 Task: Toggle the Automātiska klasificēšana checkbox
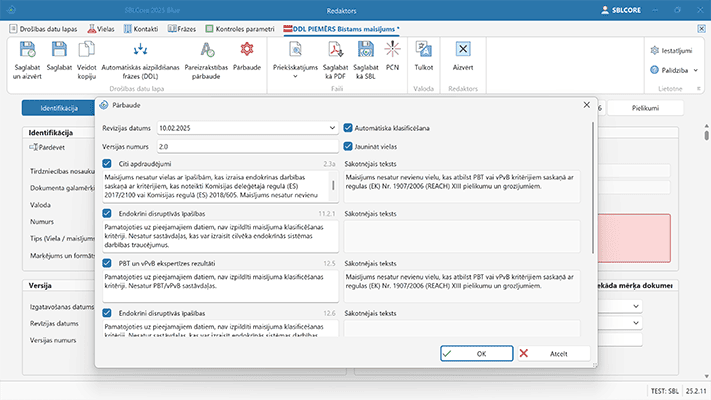coord(348,128)
